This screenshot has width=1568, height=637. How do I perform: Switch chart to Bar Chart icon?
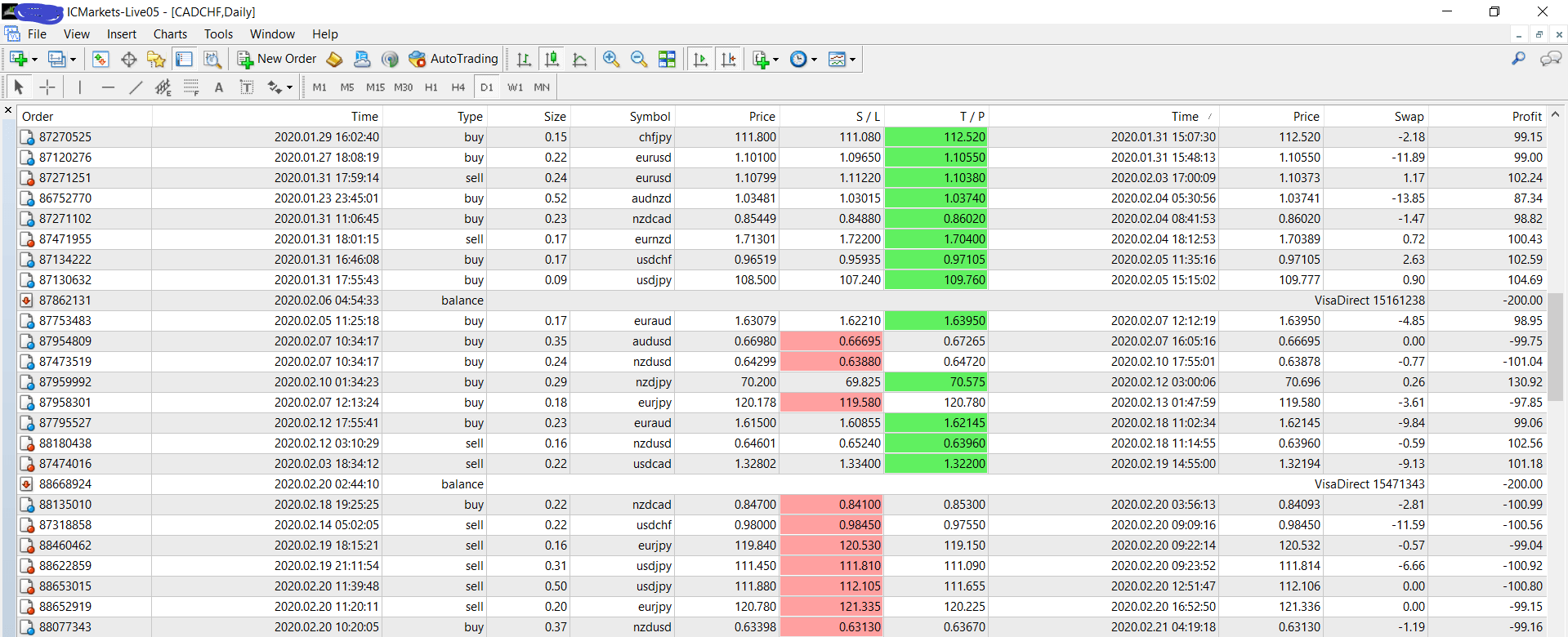point(524,59)
